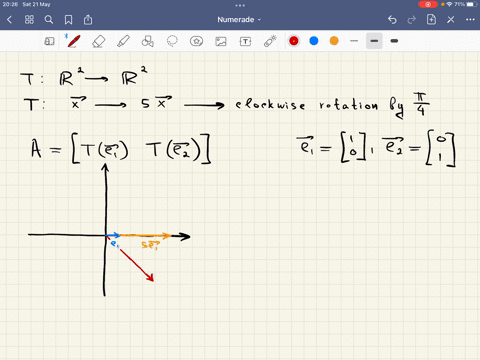Open the share and export menu

point(88,20)
